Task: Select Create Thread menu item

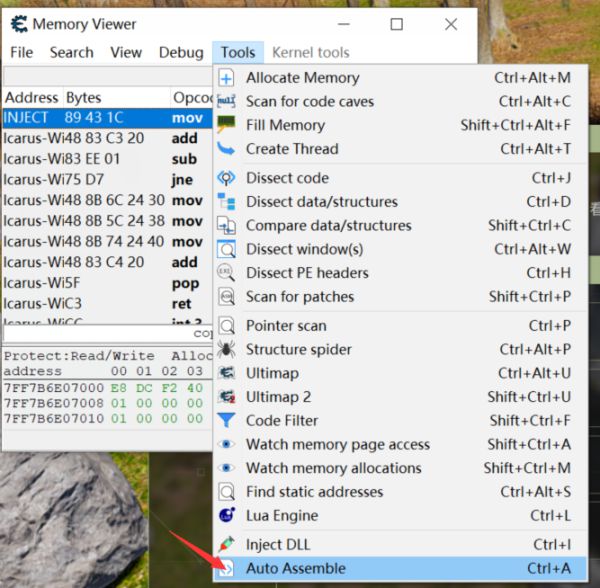Action: point(292,149)
